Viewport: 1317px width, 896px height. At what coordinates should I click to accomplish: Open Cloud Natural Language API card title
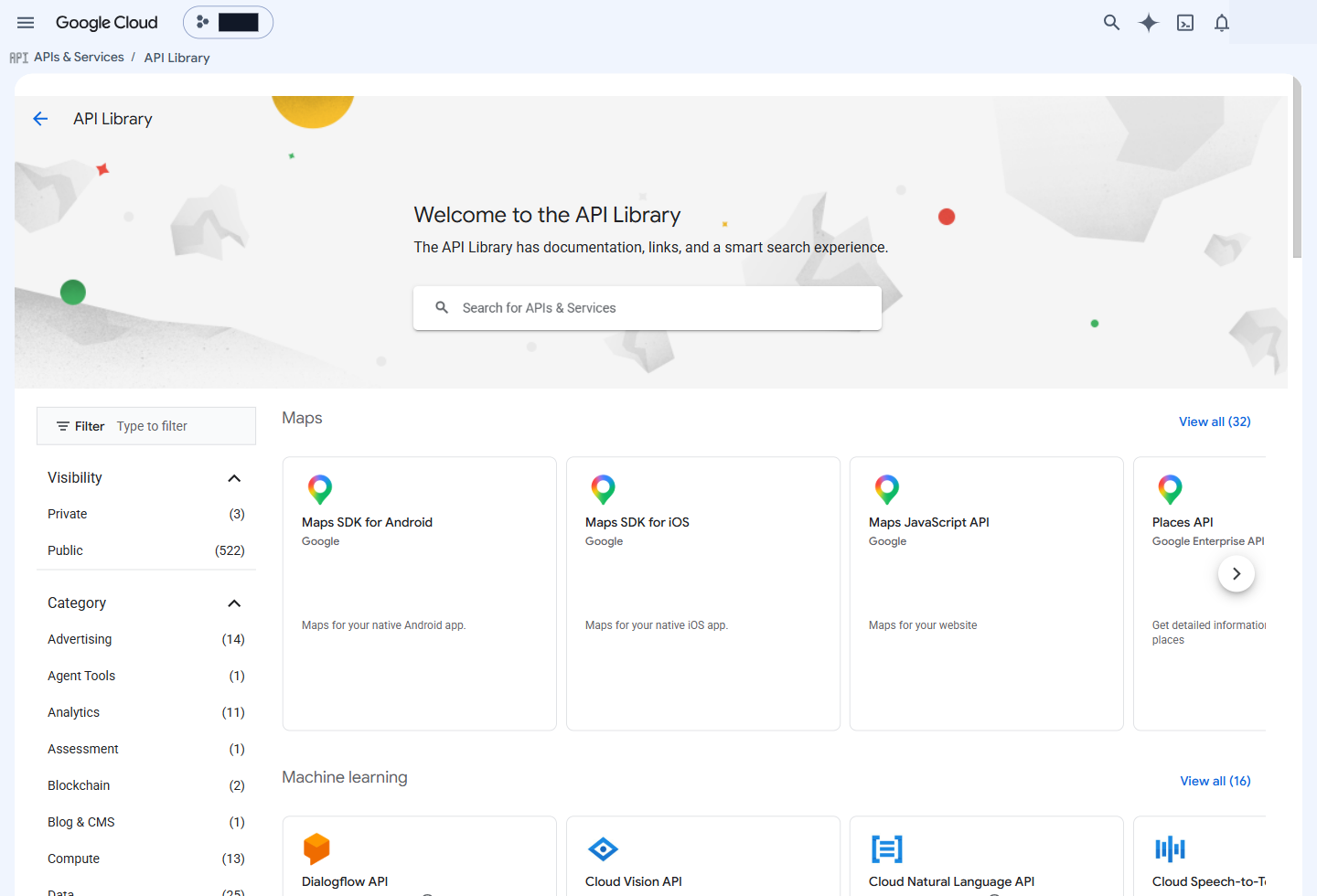[951, 881]
